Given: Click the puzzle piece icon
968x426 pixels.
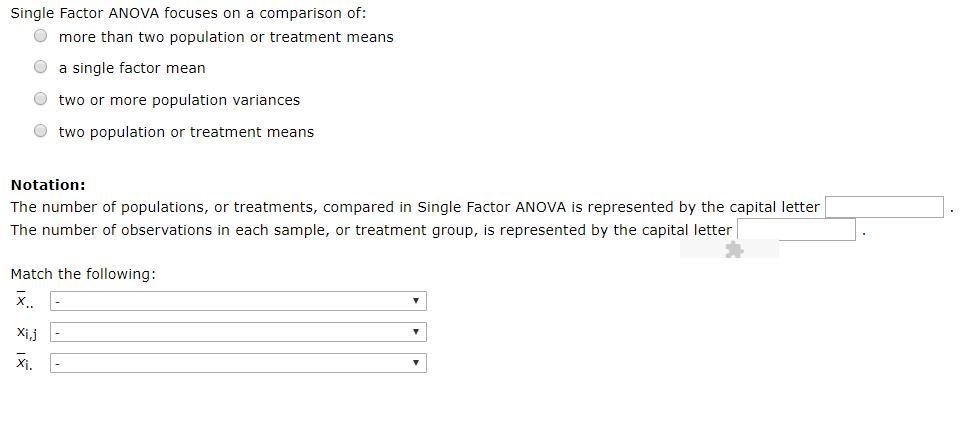Looking at the screenshot, I should coord(733,250).
